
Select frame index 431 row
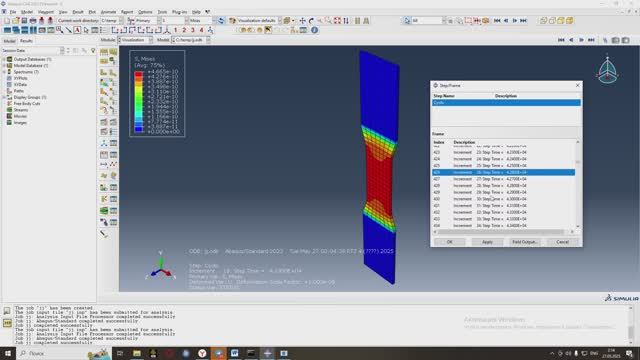[504, 206]
